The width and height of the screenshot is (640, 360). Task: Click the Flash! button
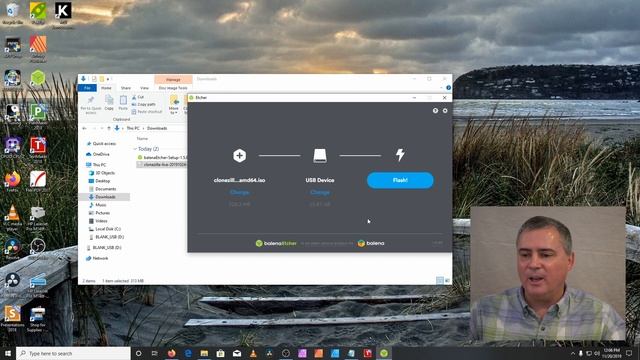coord(400,180)
